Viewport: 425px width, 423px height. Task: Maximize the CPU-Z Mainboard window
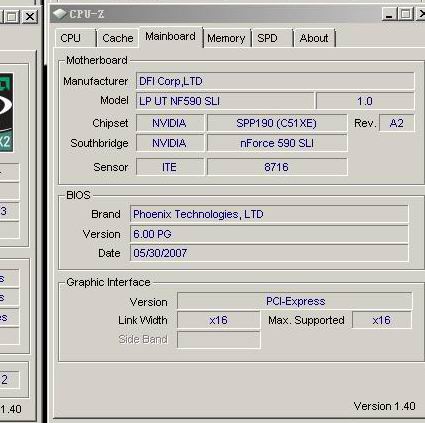pos(405,14)
